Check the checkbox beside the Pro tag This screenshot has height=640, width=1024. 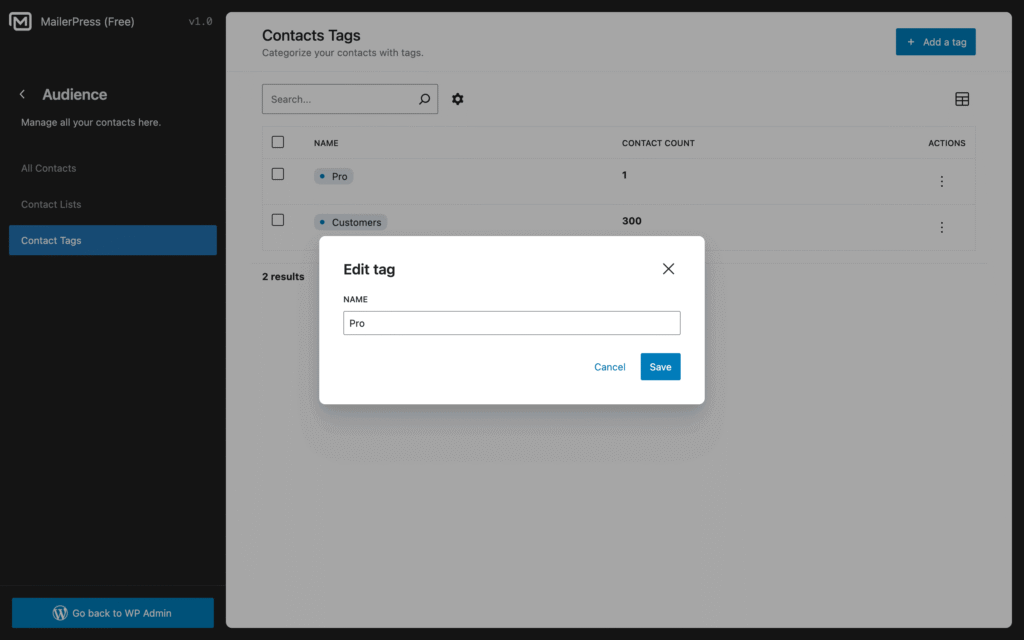pyautogui.click(x=277, y=174)
